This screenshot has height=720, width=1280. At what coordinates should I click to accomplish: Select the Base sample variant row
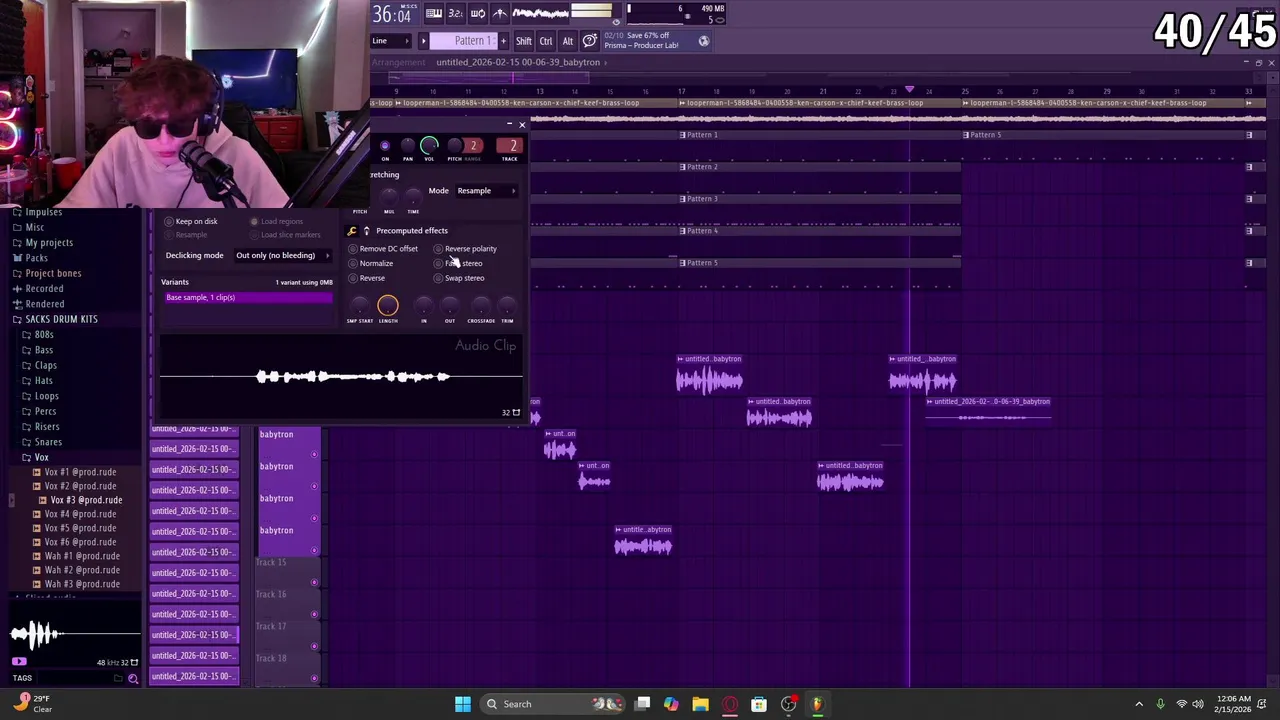click(247, 298)
